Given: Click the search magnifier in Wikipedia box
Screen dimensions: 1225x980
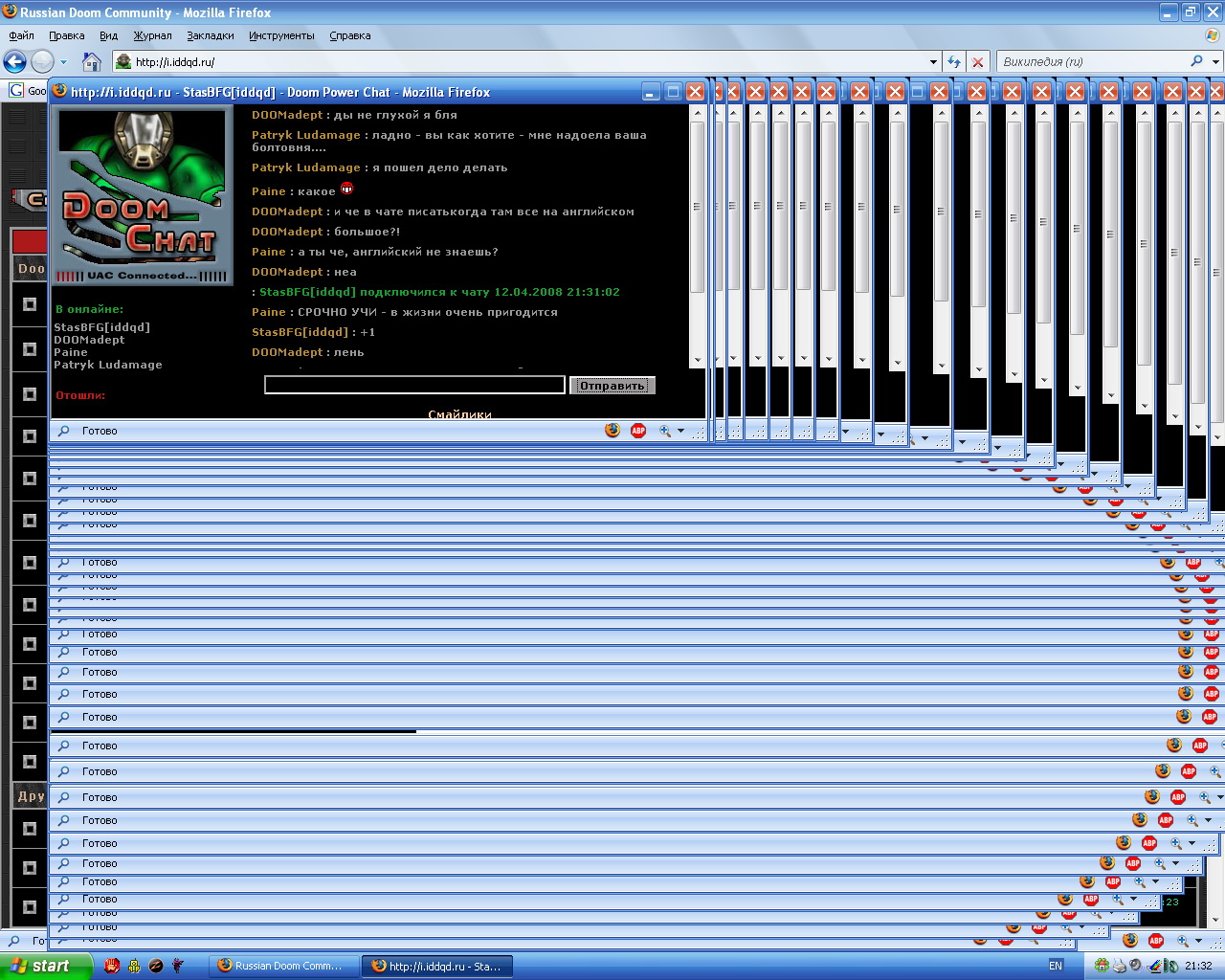Looking at the screenshot, I should tap(1196, 61).
